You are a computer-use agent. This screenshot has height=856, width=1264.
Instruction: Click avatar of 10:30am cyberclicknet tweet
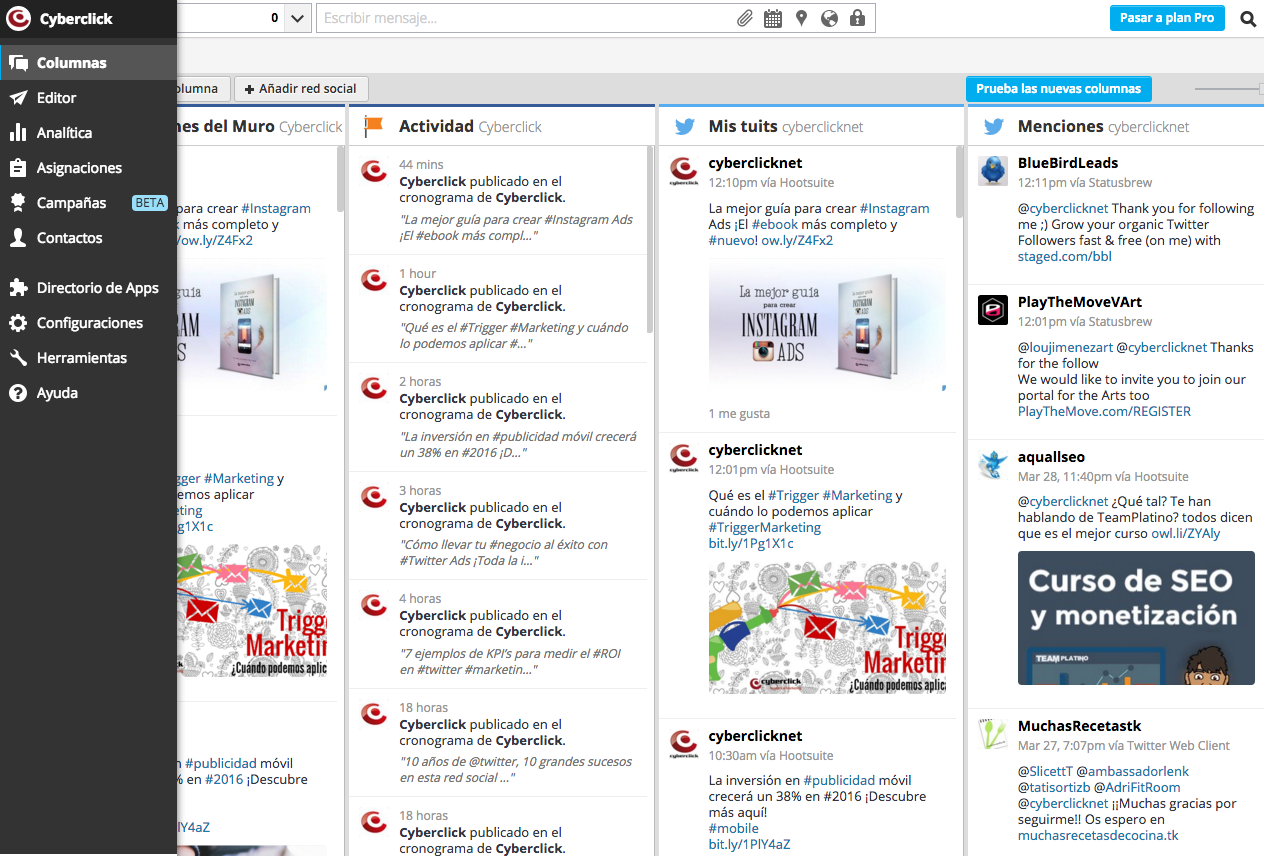(x=684, y=744)
